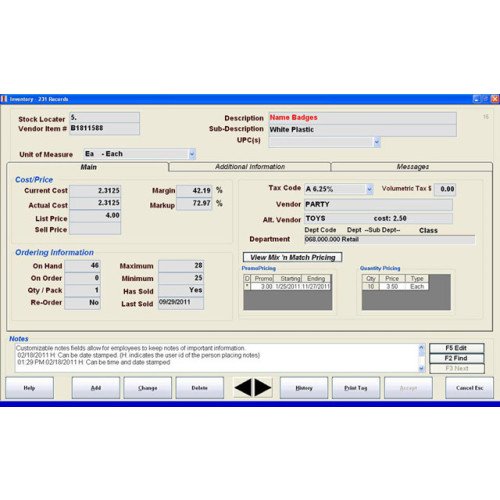Click the F5 Edit button
Image resolution: width=500 pixels, height=500 pixels.
[456, 348]
